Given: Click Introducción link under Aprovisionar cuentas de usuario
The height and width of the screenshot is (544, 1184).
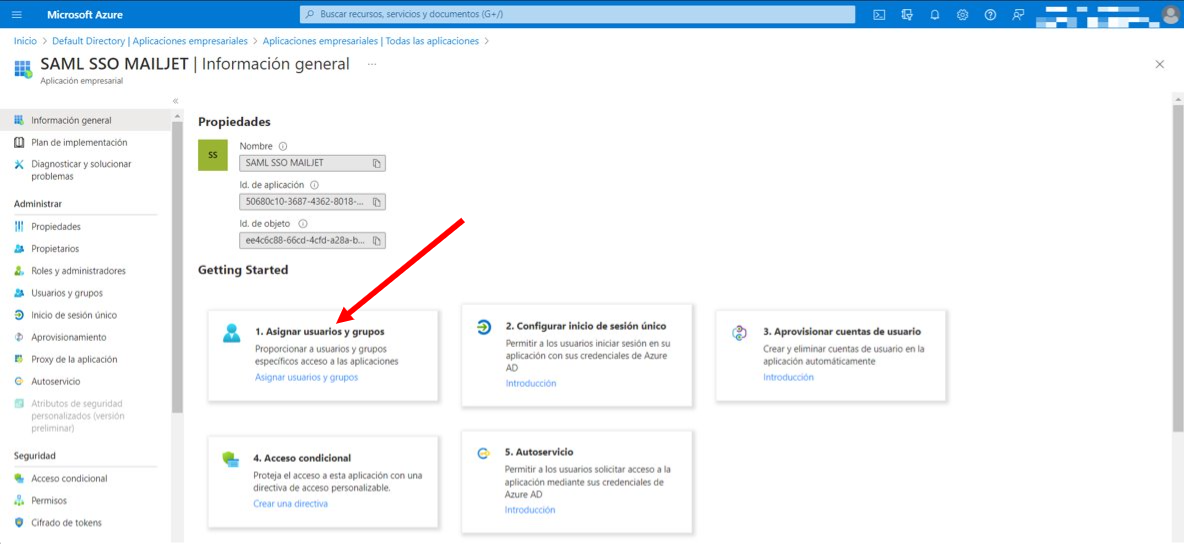Looking at the screenshot, I should (788, 377).
